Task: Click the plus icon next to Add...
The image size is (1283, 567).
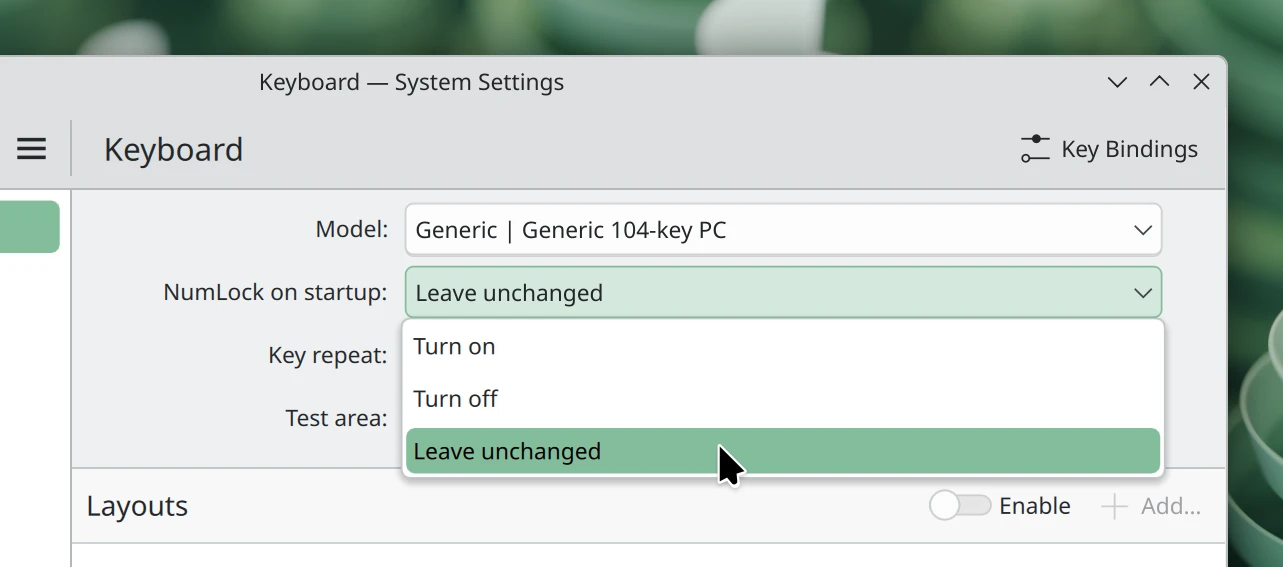Action: coord(1114,507)
